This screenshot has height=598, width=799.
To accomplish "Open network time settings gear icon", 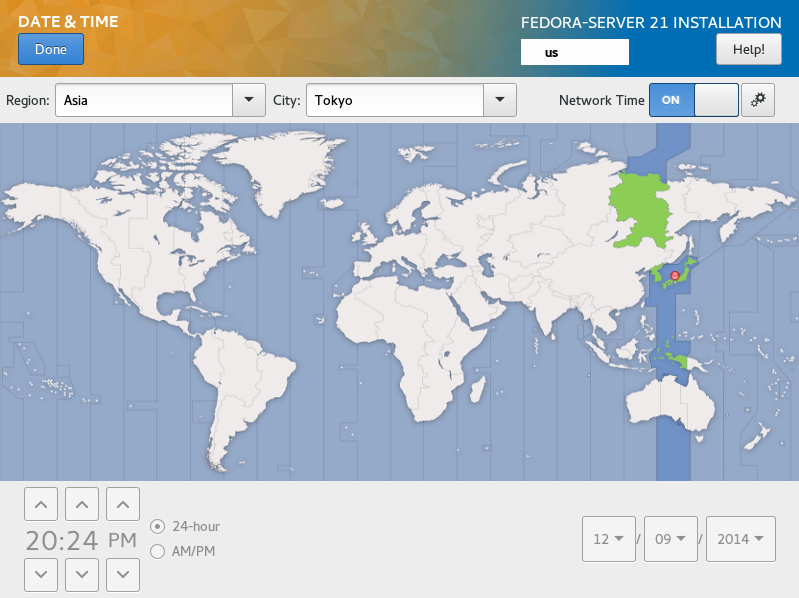I will (x=758, y=100).
